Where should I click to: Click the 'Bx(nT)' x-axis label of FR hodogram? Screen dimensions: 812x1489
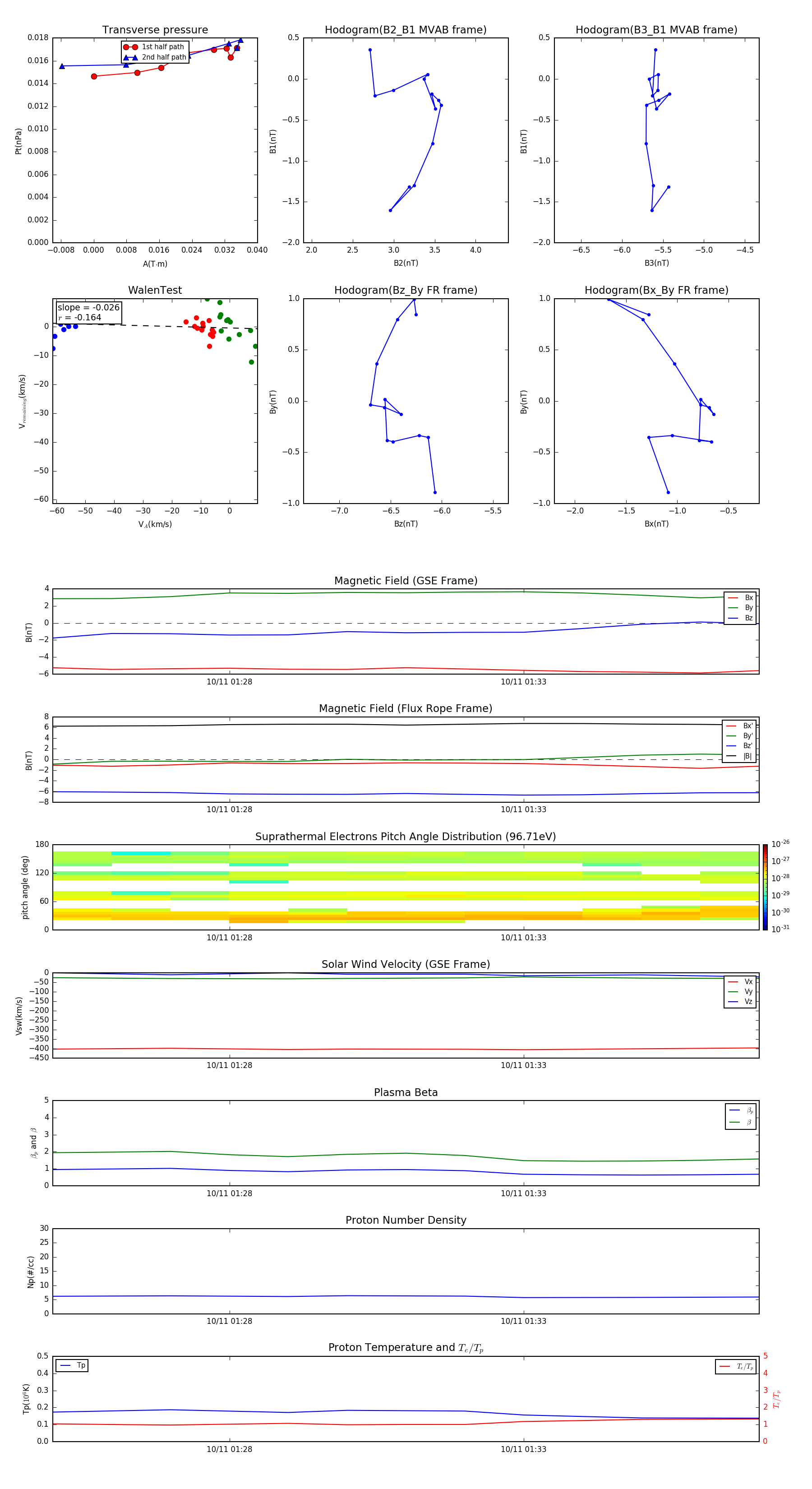(656, 524)
